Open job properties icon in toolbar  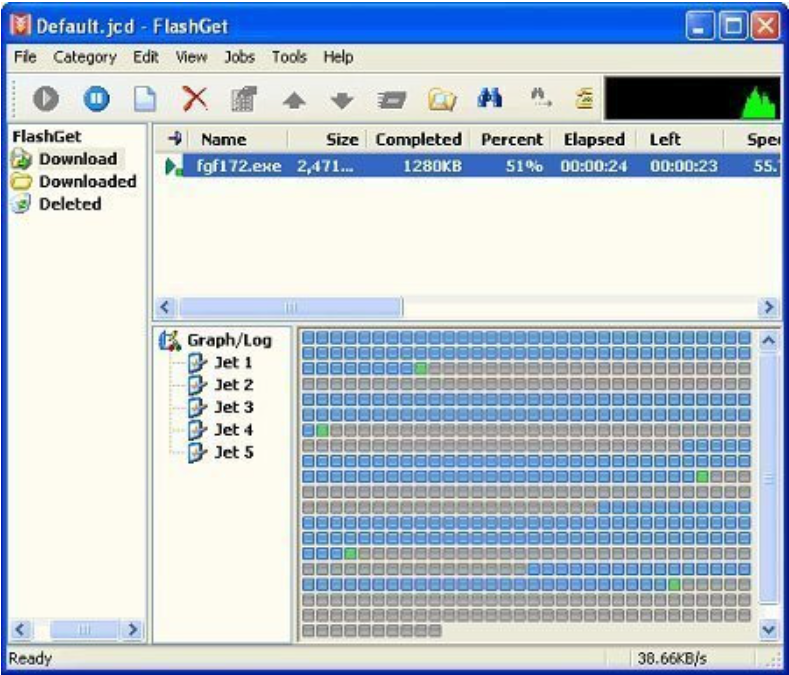(x=243, y=99)
